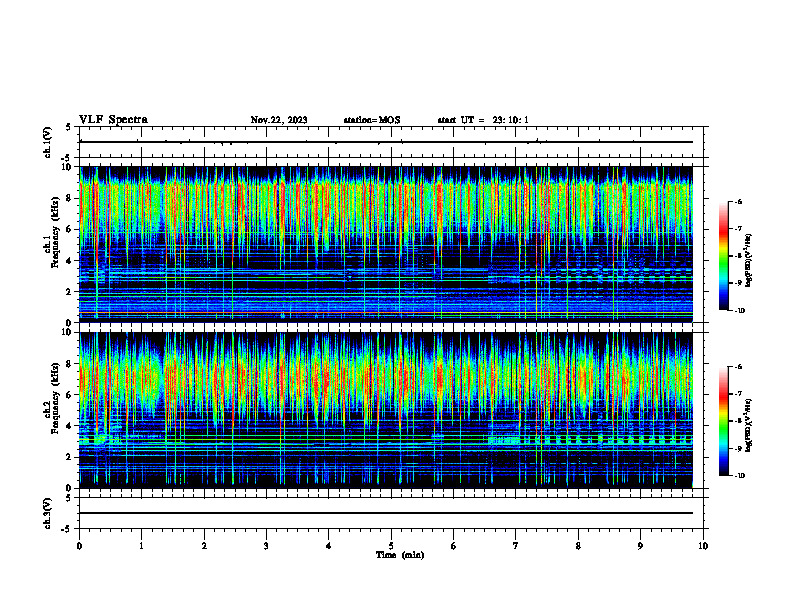
Task: Click the "-10" label on ch.2 color bar
Action: pyautogui.click(x=739, y=475)
